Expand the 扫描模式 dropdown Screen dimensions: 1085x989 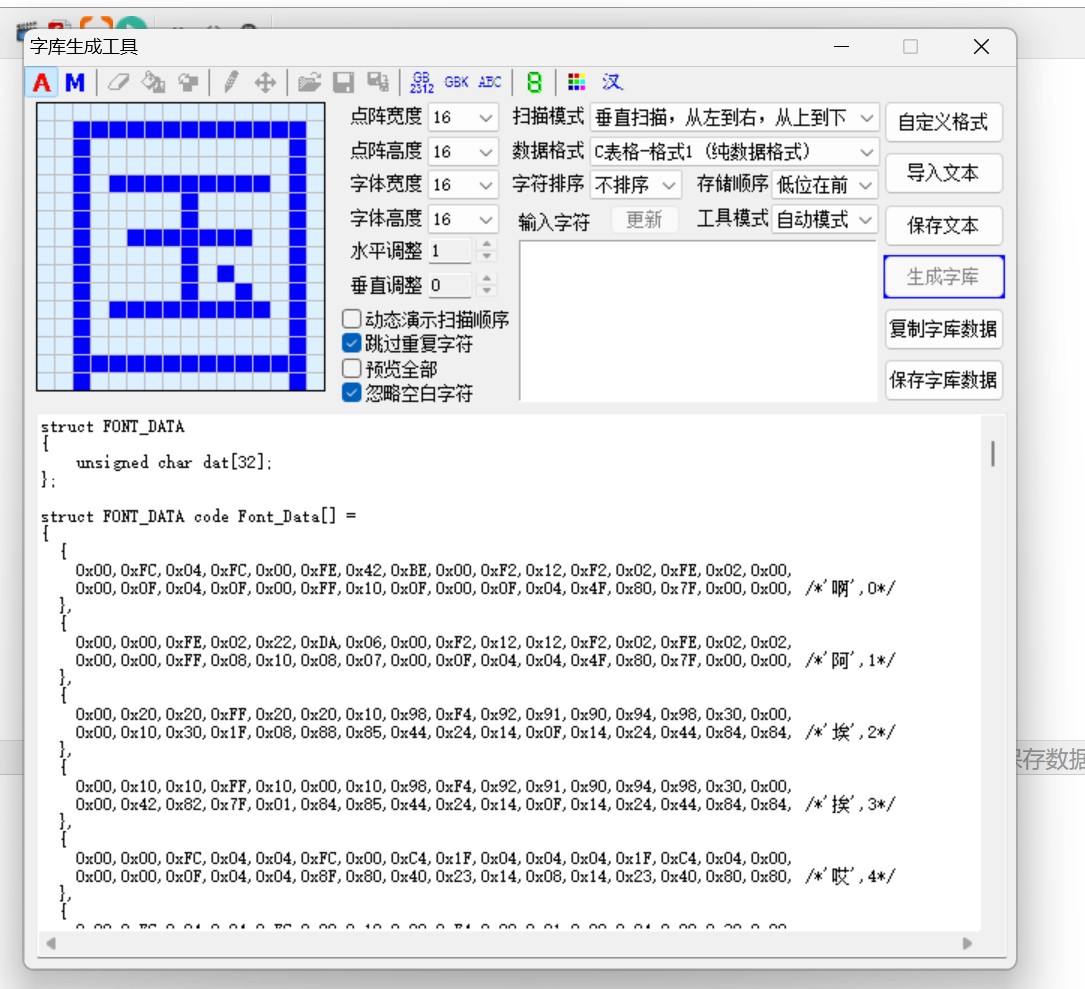(734, 118)
